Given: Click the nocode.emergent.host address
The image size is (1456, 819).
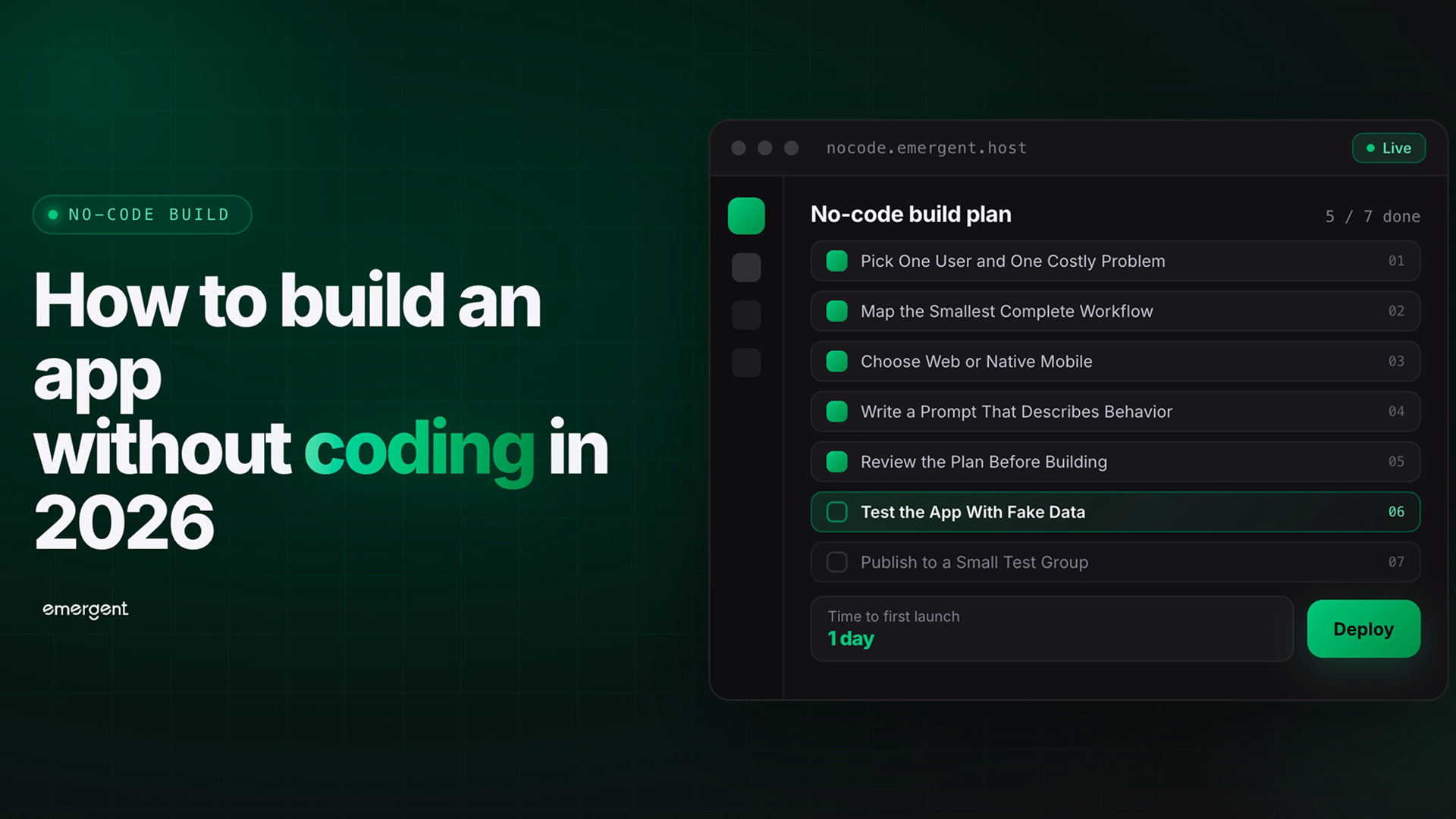Looking at the screenshot, I should [927, 148].
